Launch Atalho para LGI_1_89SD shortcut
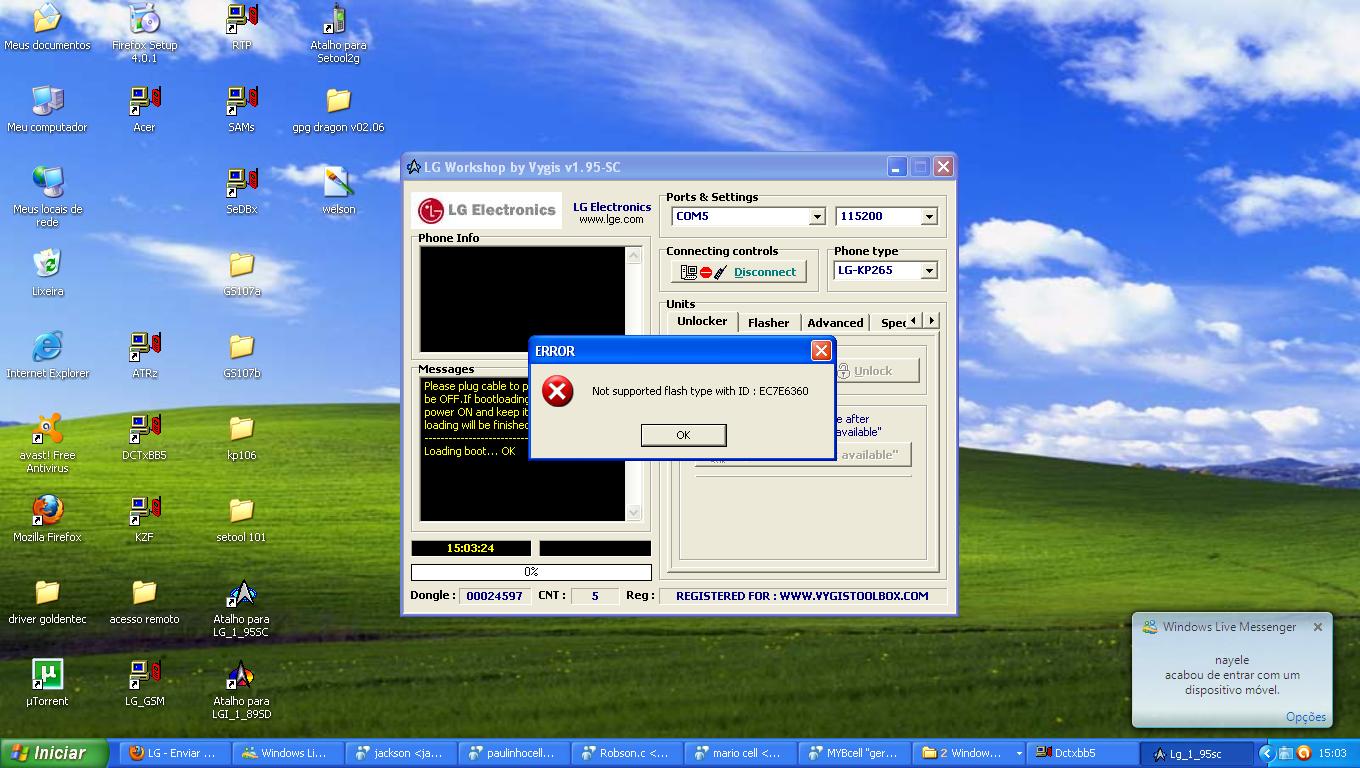This screenshot has width=1360, height=768. 241,689
